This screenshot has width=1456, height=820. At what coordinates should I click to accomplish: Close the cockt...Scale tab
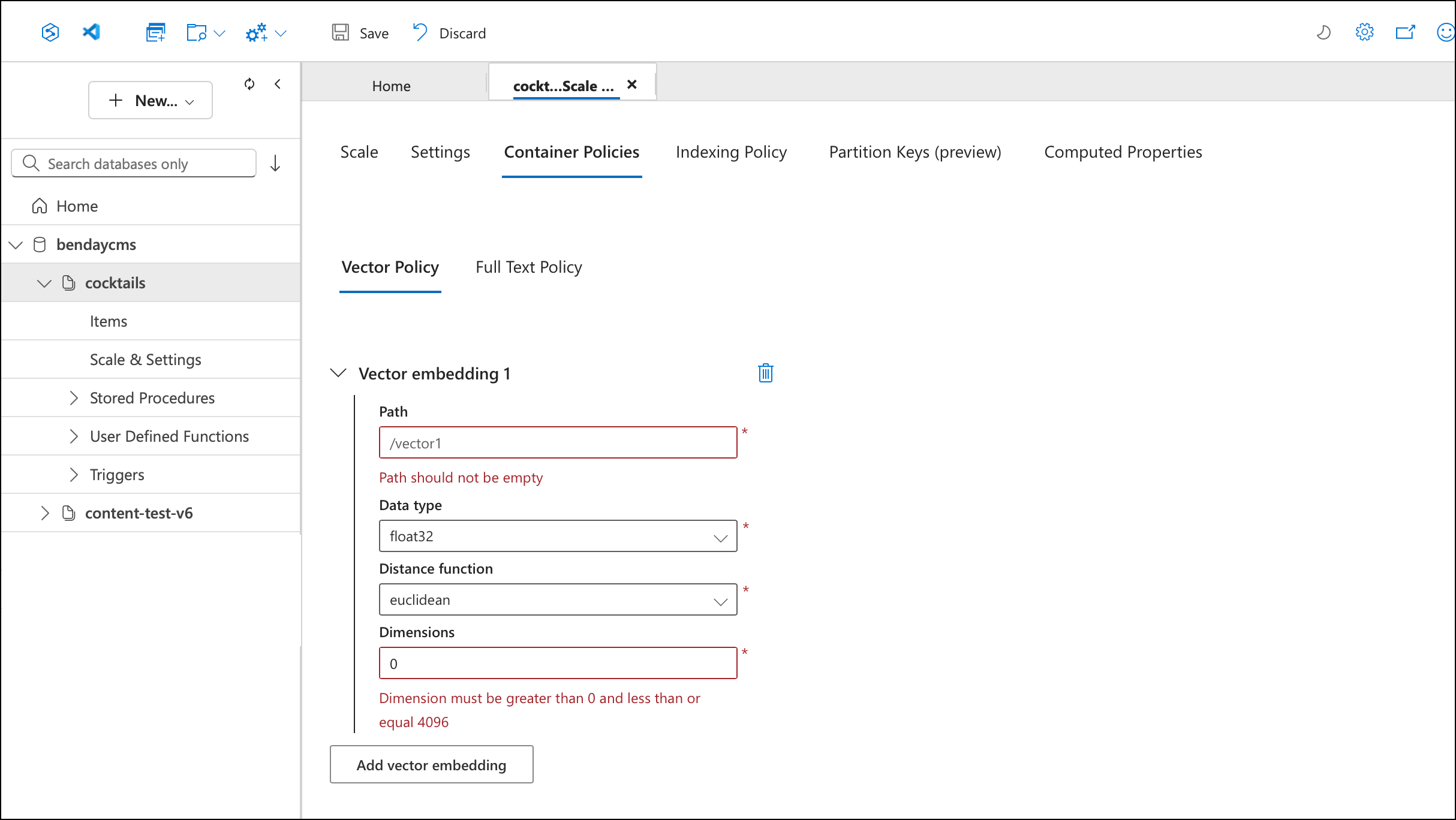tap(631, 85)
